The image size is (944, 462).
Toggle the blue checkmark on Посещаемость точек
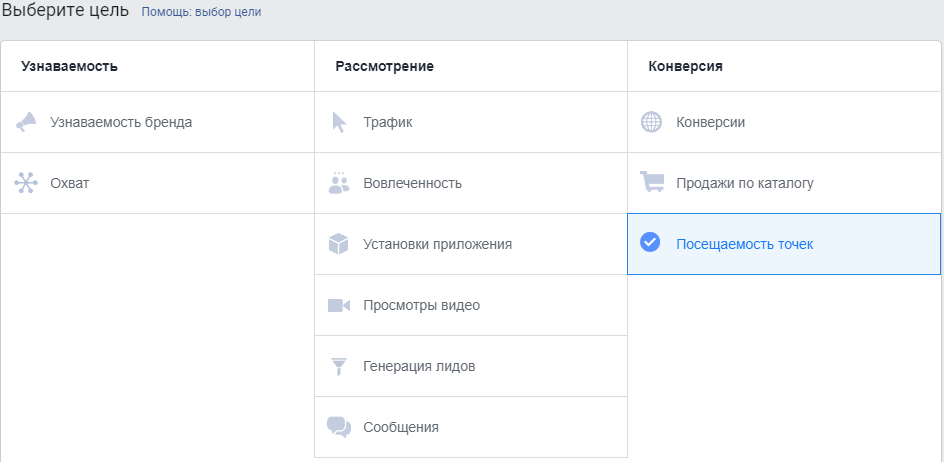650,243
